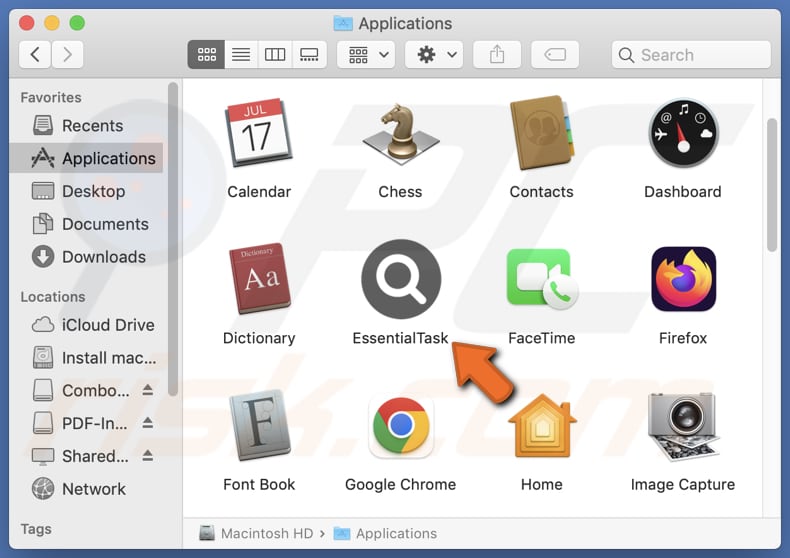
Task: Select the Firefox app icon
Action: tap(684, 278)
